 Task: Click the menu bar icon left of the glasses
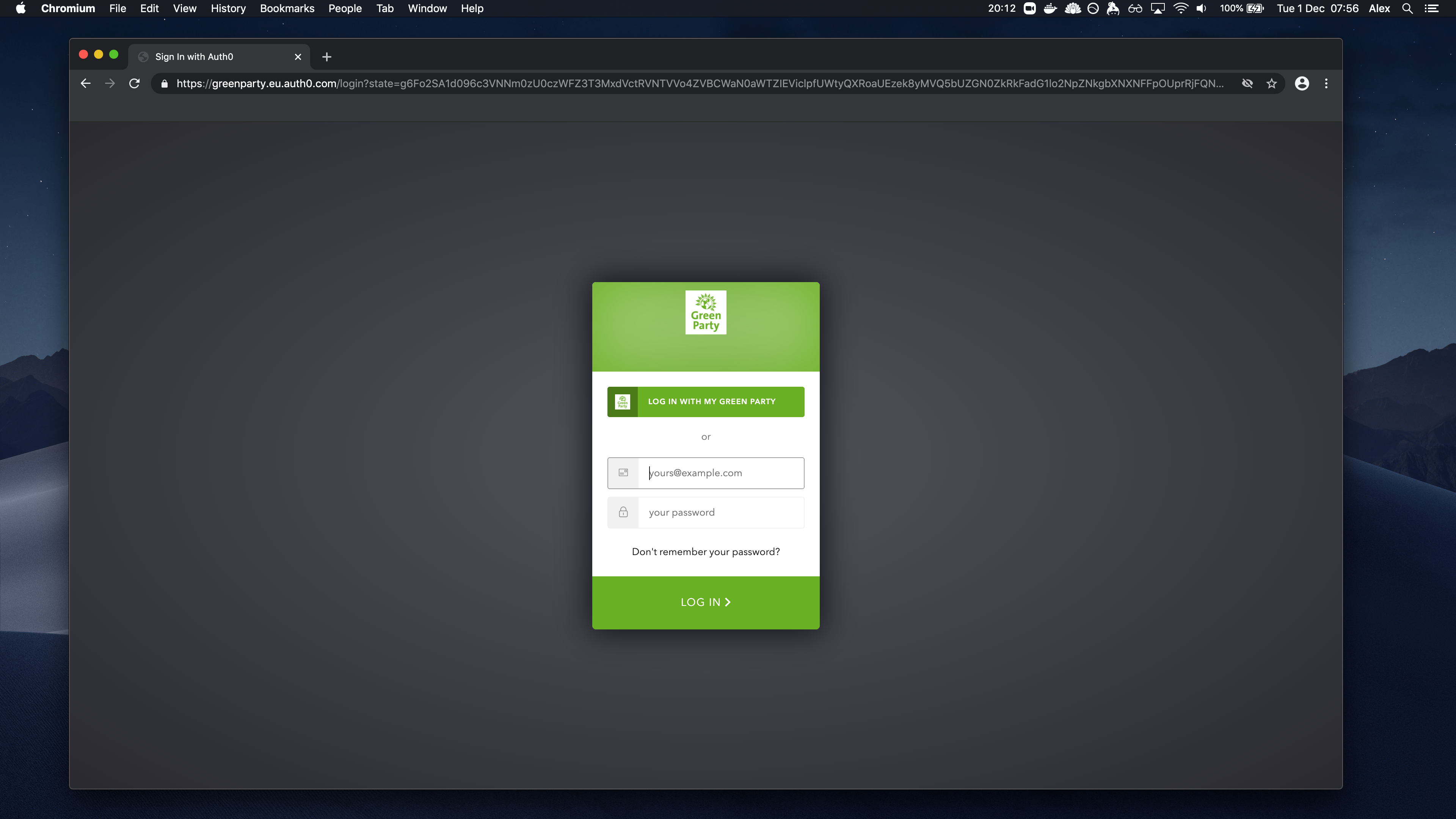(x=1113, y=8)
